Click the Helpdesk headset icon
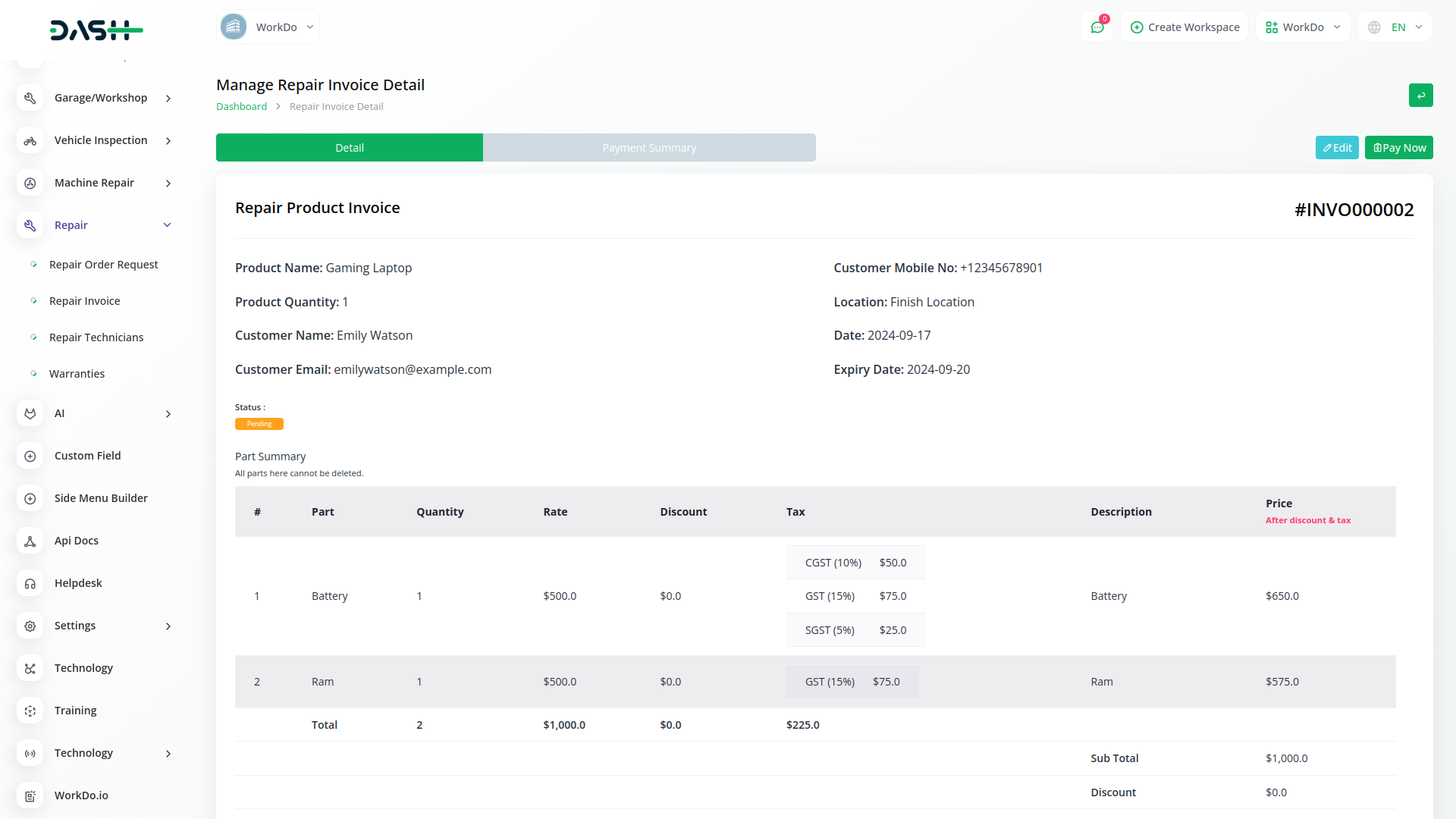The image size is (1456, 819). [30, 583]
